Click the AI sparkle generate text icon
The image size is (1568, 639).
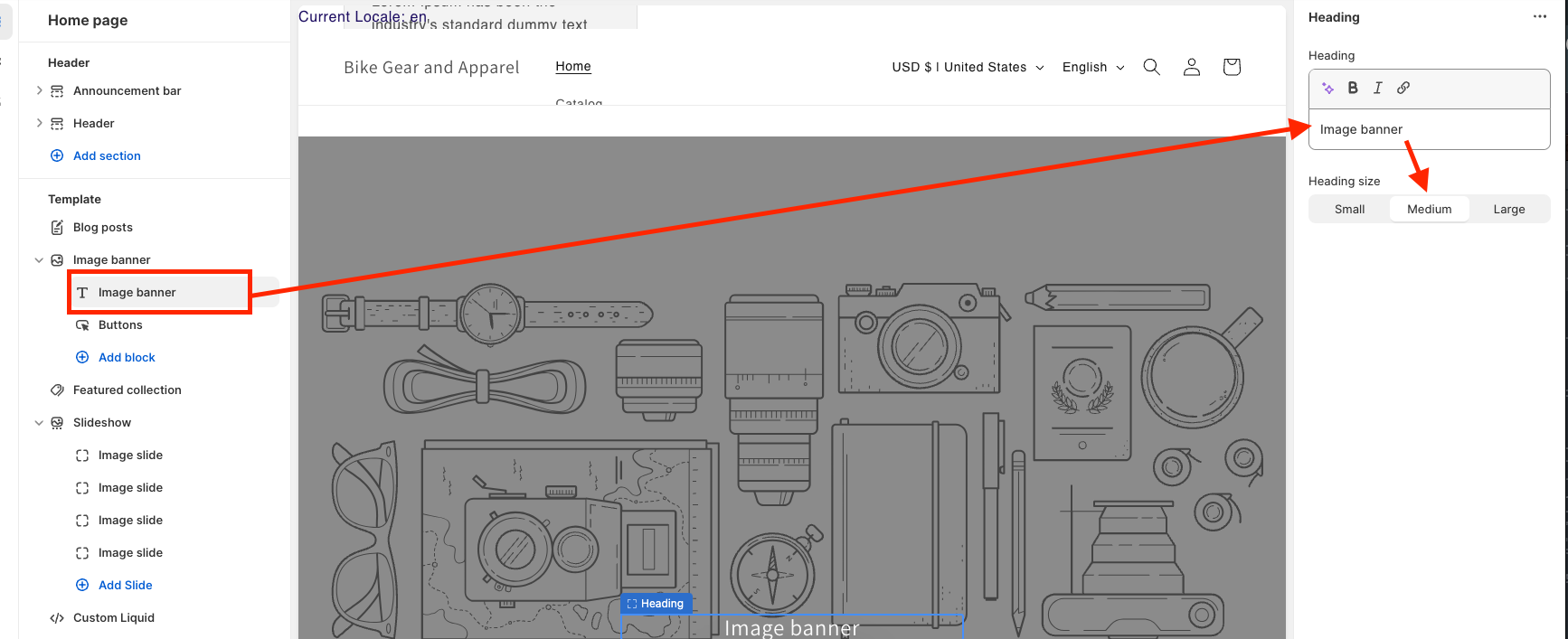[1327, 88]
